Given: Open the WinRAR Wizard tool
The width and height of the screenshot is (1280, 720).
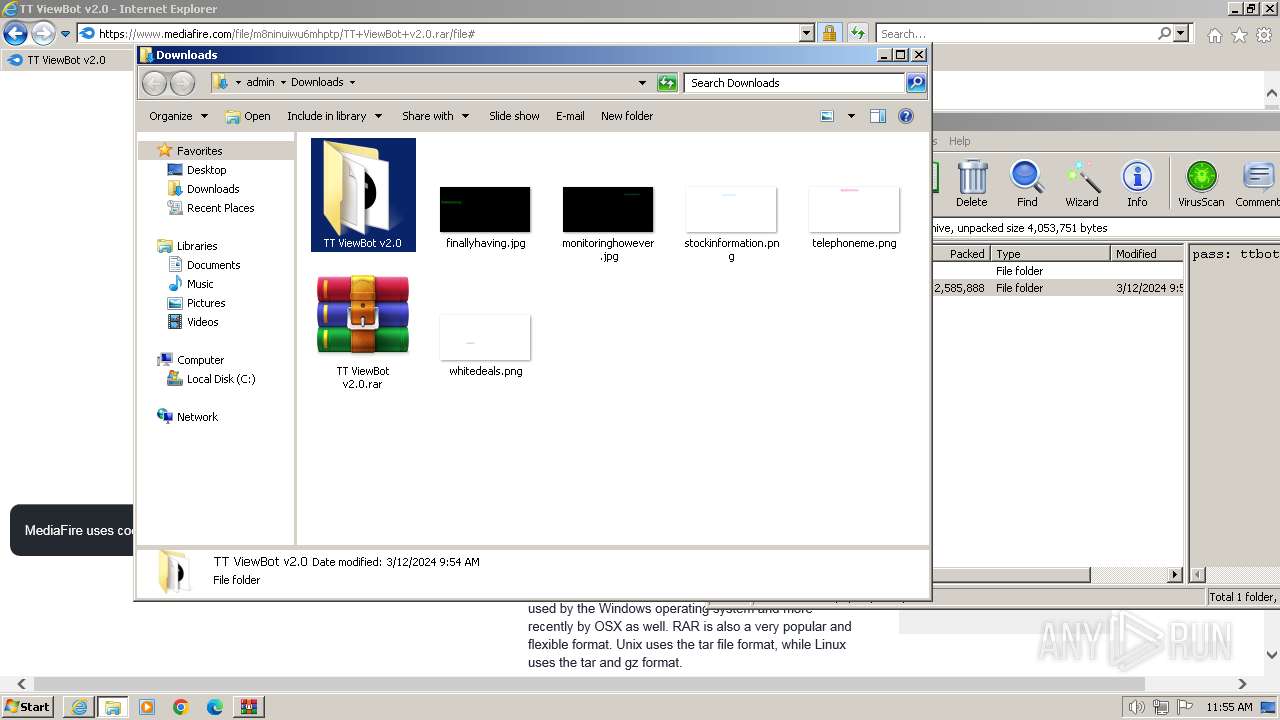Looking at the screenshot, I should click(x=1082, y=184).
